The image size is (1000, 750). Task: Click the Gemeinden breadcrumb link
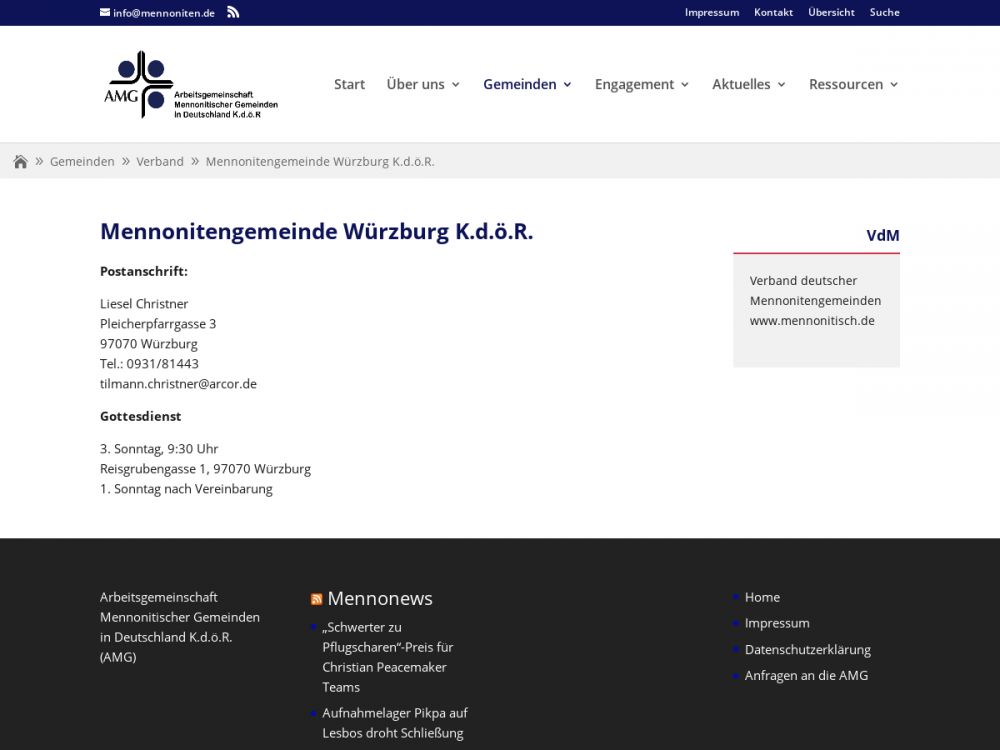click(x=82, y=162)
